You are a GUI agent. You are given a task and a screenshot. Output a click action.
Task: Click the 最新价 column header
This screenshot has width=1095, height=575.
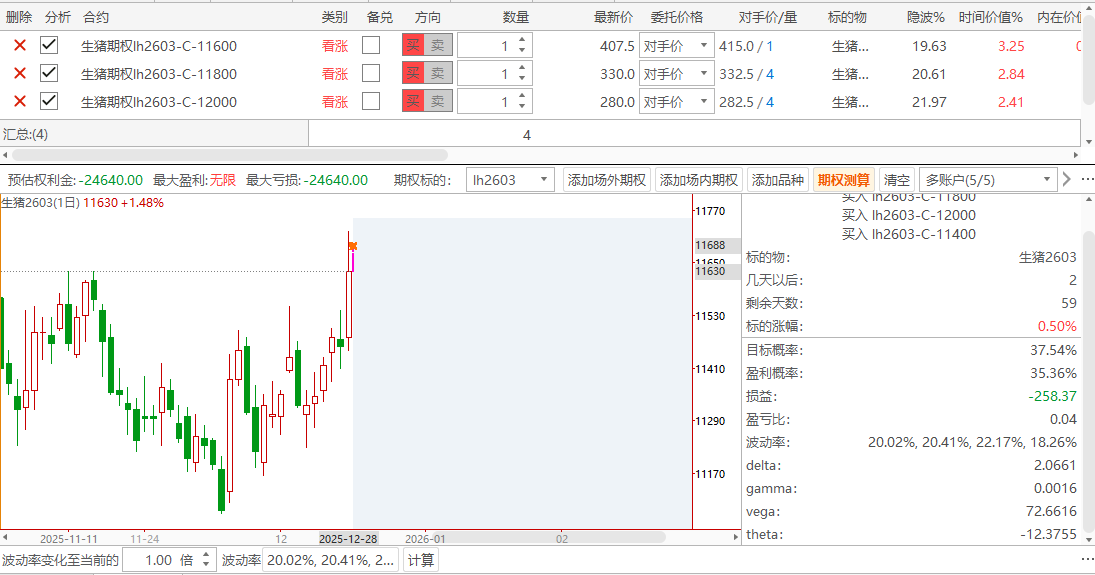pos(613,17)
